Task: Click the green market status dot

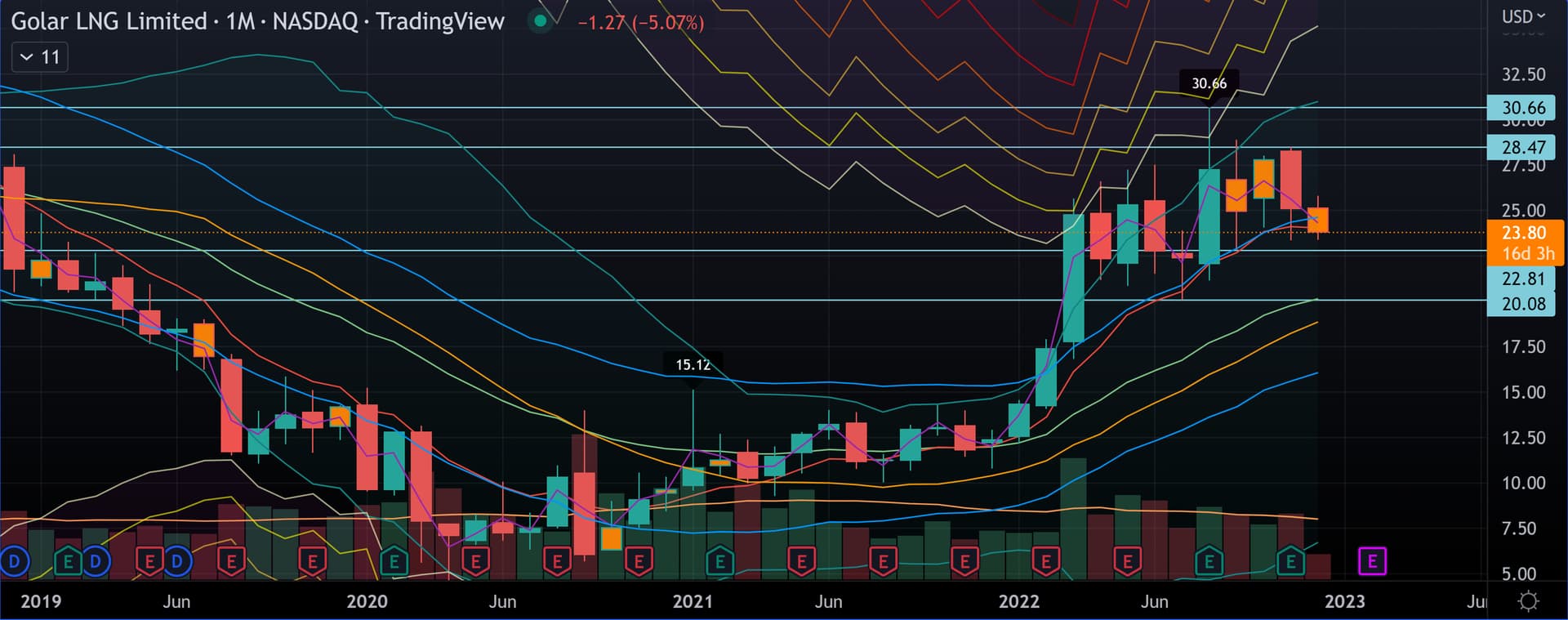Action: coord(540,21)
